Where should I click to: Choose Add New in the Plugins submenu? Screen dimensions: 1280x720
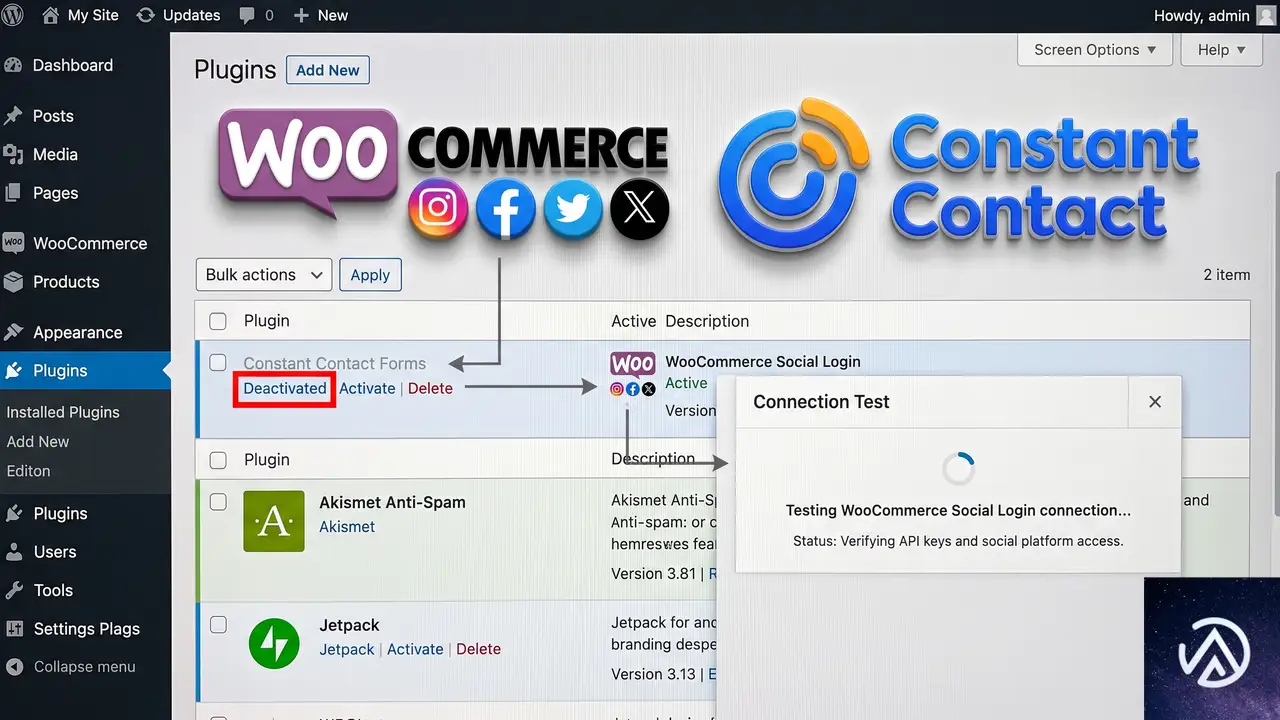pos(38,441)
